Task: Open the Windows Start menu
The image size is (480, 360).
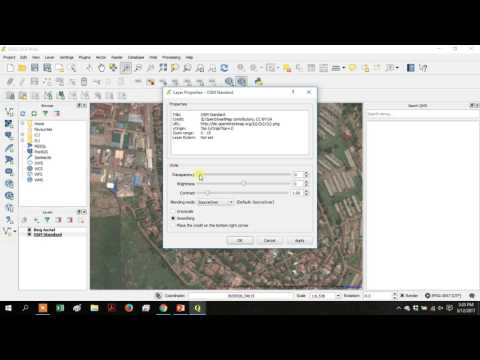Action: click(8, 308)
